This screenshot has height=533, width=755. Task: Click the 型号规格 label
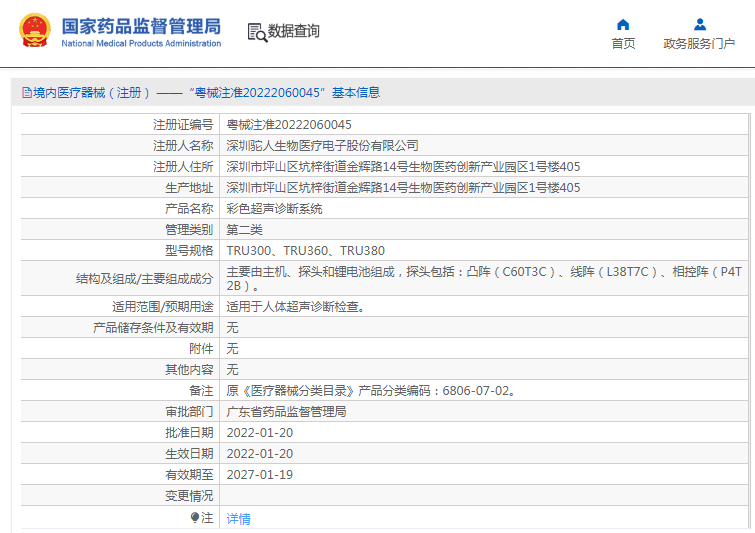pyautogui.click(x=189, y=251)
